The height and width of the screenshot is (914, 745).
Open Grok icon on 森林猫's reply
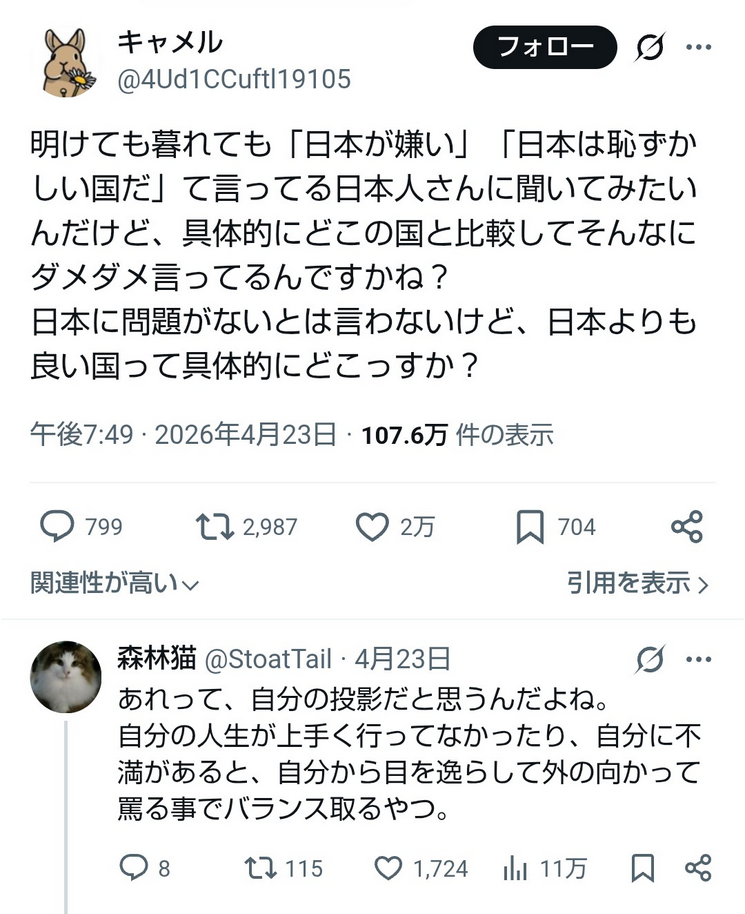651,659
